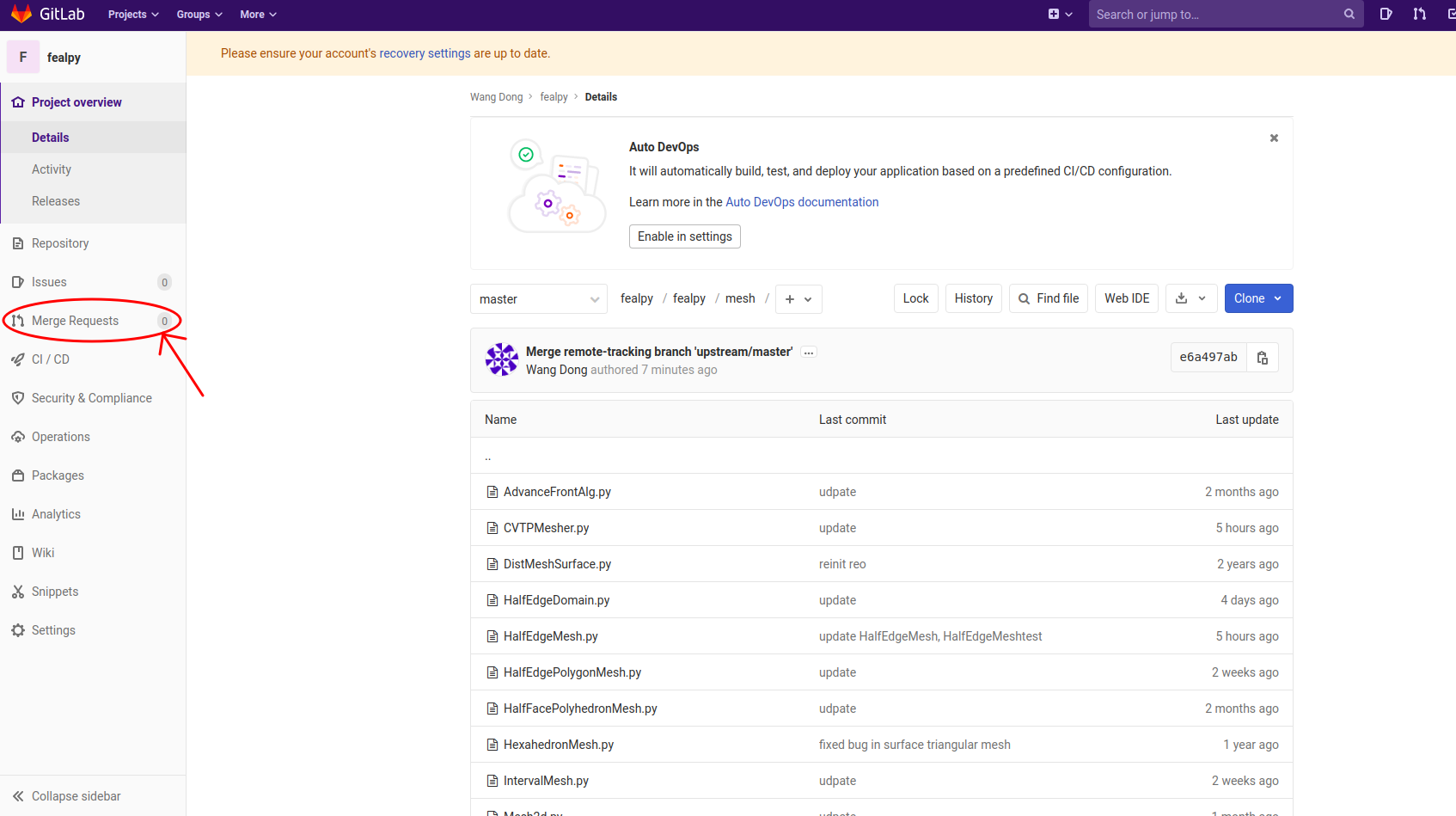Open the Merge requests icon in top navbar
The width and height of the screenshot is (1456, 816).
(x=1420, y=14)
